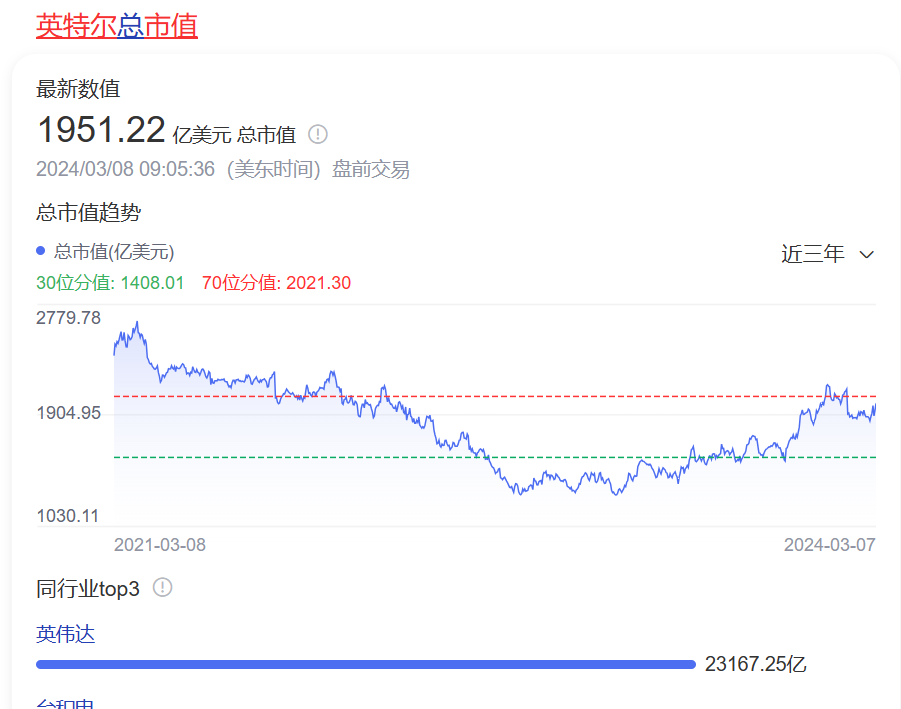Select the 30位分值: 1408.01 label
901x709 pixels.
(x=110, y=283)
